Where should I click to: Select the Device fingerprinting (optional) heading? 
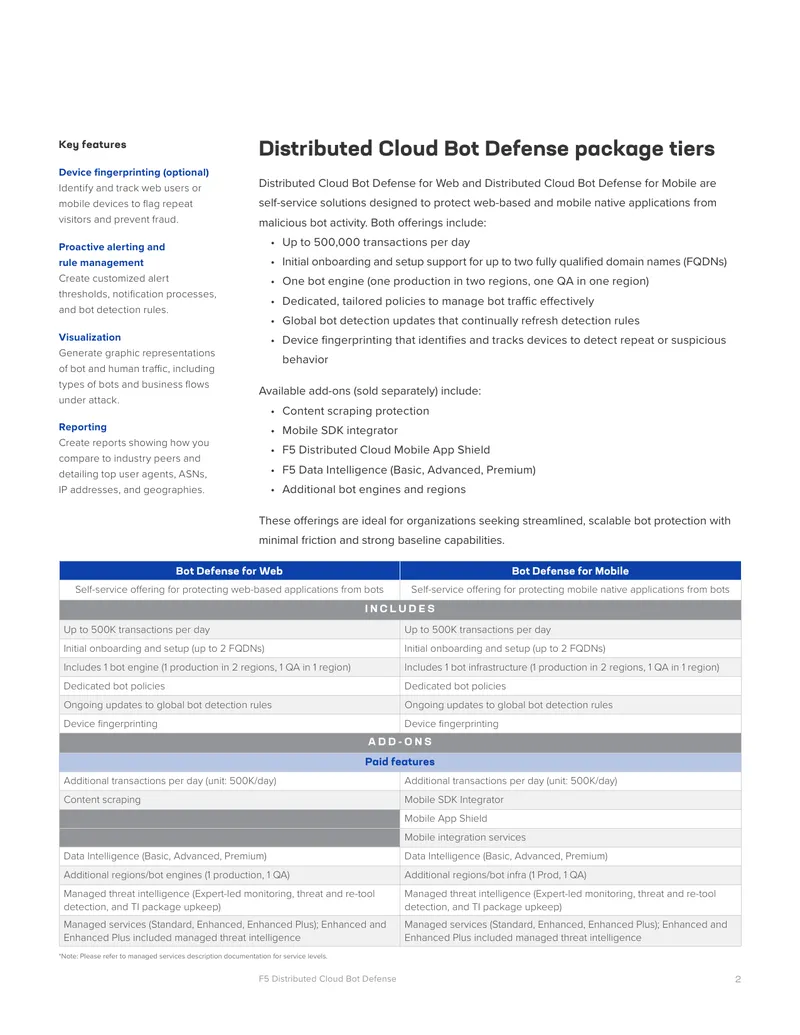[x=133, y=172]
